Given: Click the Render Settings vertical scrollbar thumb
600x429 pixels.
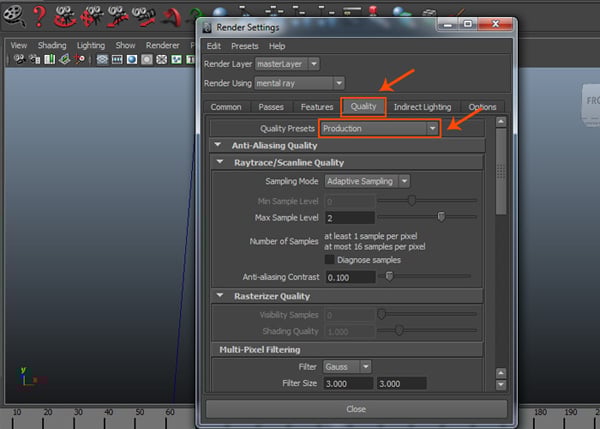Looking at the screenshot, I should (x=501, y=171).
